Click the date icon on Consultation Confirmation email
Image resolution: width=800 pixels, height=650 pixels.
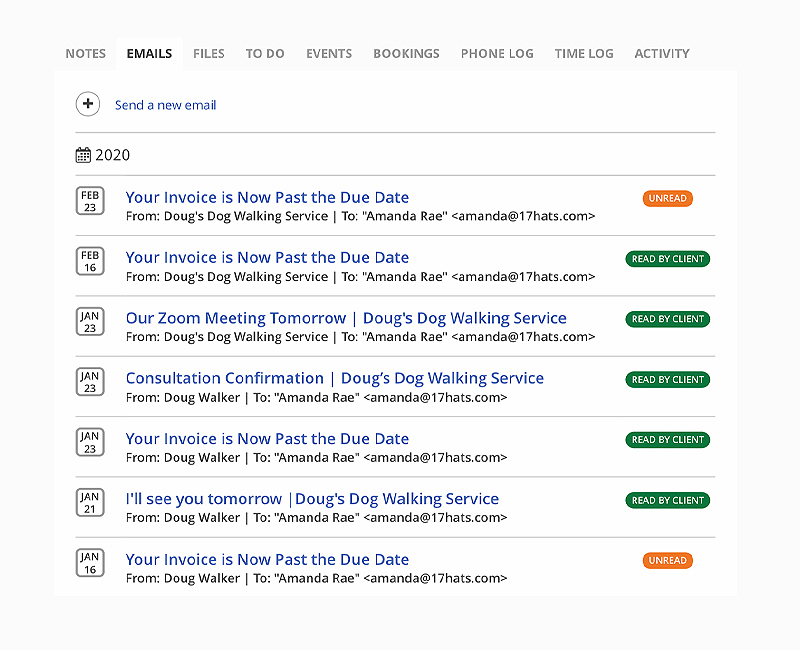(x=90, y=381)
